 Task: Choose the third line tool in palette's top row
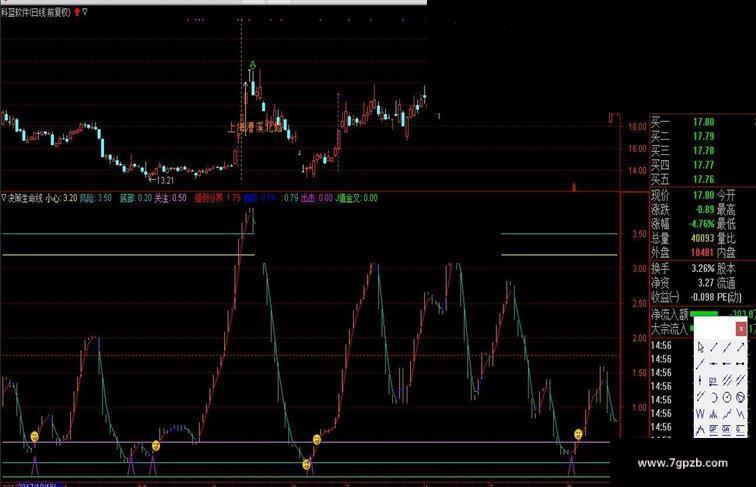click(x=727, y=347)
